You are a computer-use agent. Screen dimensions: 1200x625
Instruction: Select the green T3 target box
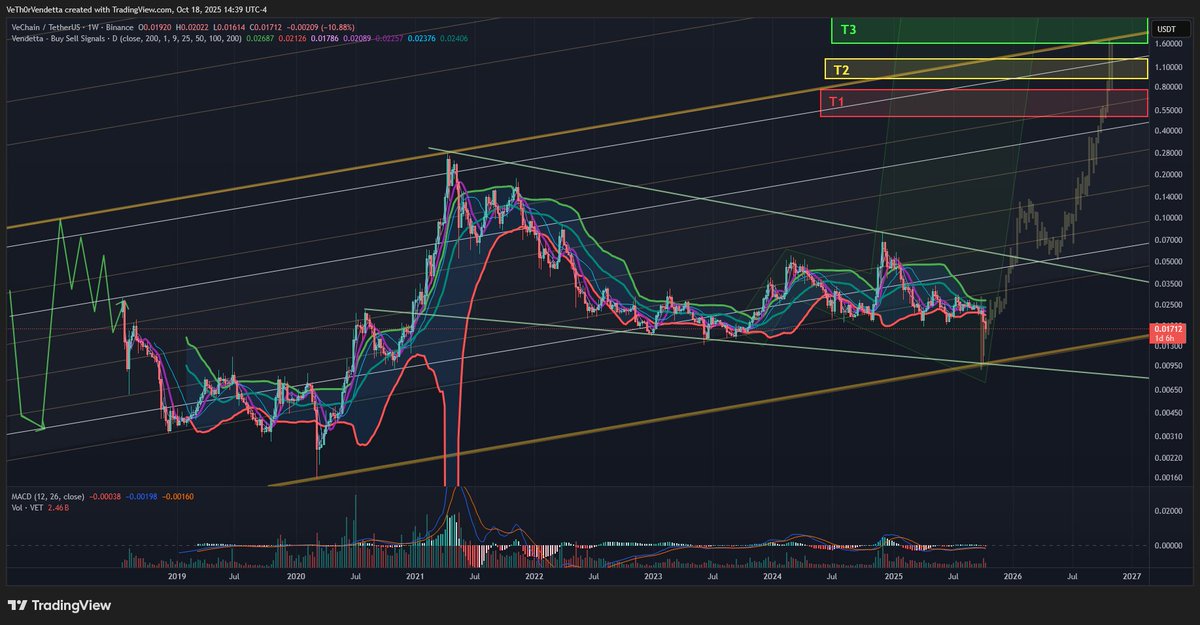tap(988, 30)
